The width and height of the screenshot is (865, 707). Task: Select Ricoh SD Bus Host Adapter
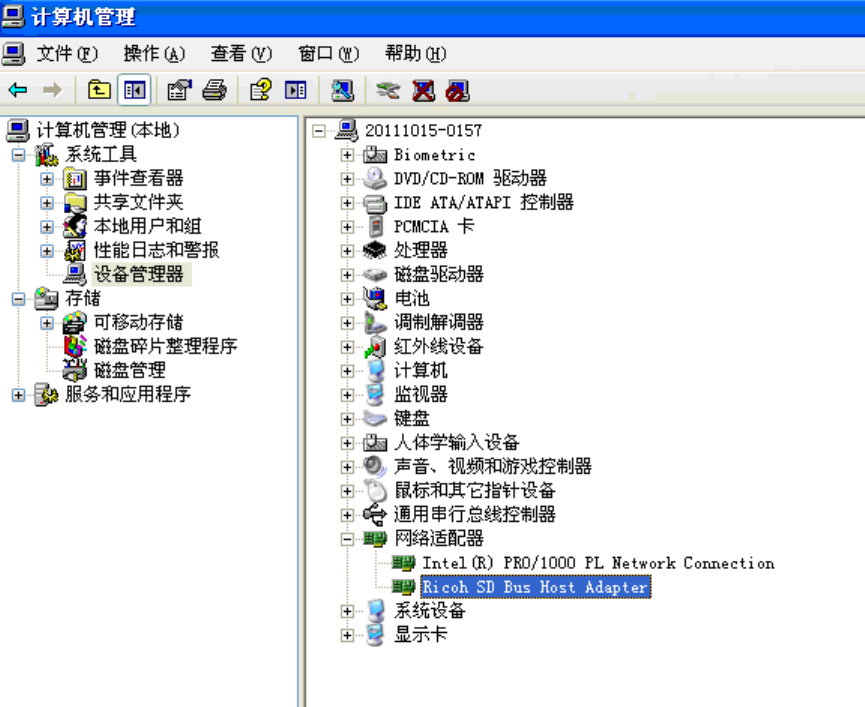click(x=536, y=587)
